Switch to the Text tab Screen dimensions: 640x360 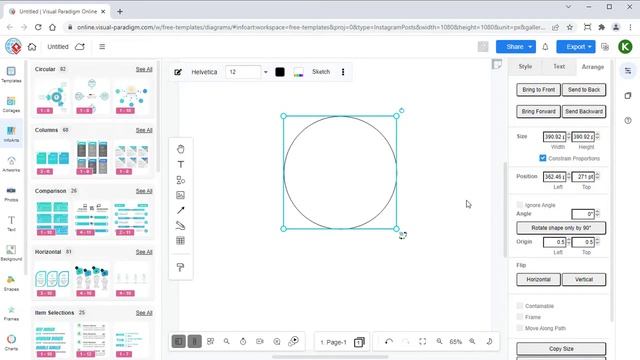click(559, 67)
